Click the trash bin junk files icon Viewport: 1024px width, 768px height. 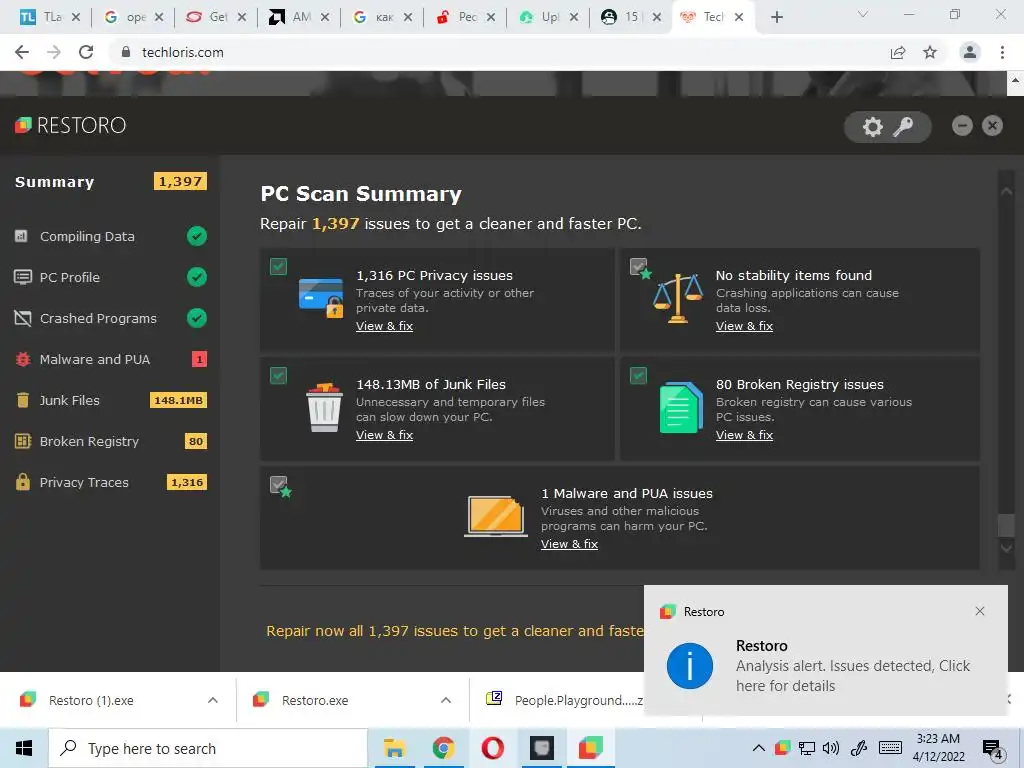click(325, 407)
